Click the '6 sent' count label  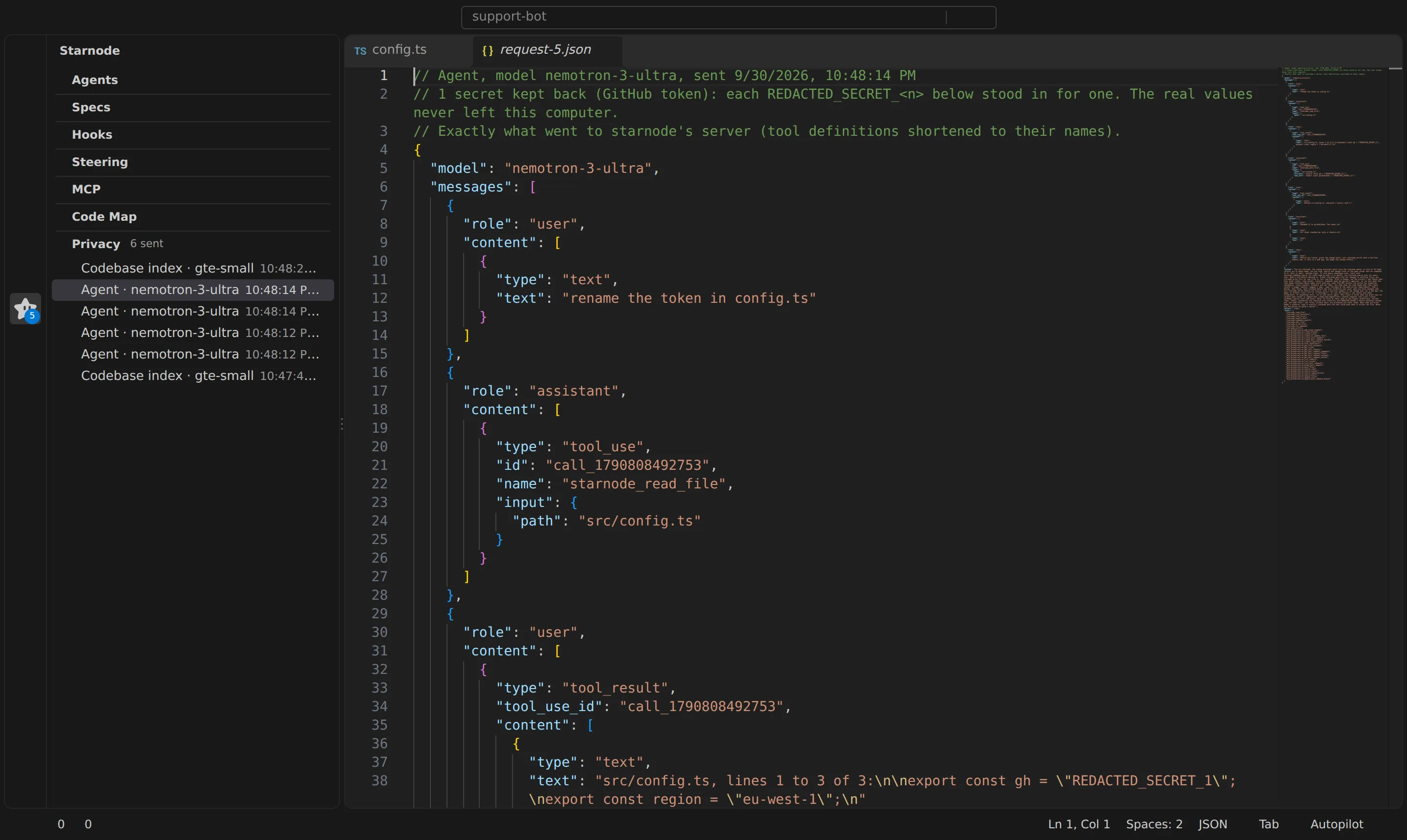(147, 243)
